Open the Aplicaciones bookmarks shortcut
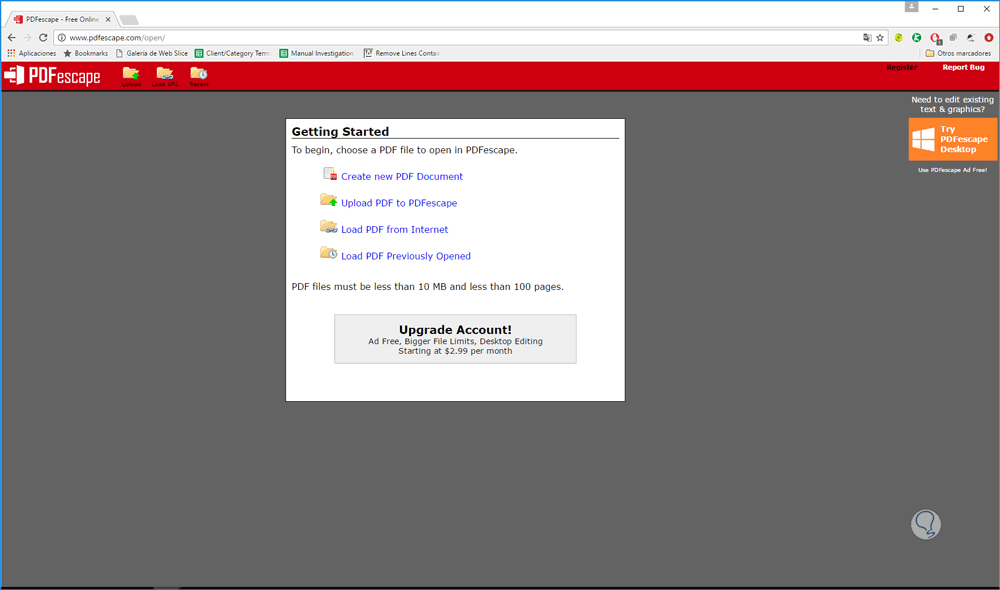This screenshot has height=590, width=1000. (x=31, y=54)
